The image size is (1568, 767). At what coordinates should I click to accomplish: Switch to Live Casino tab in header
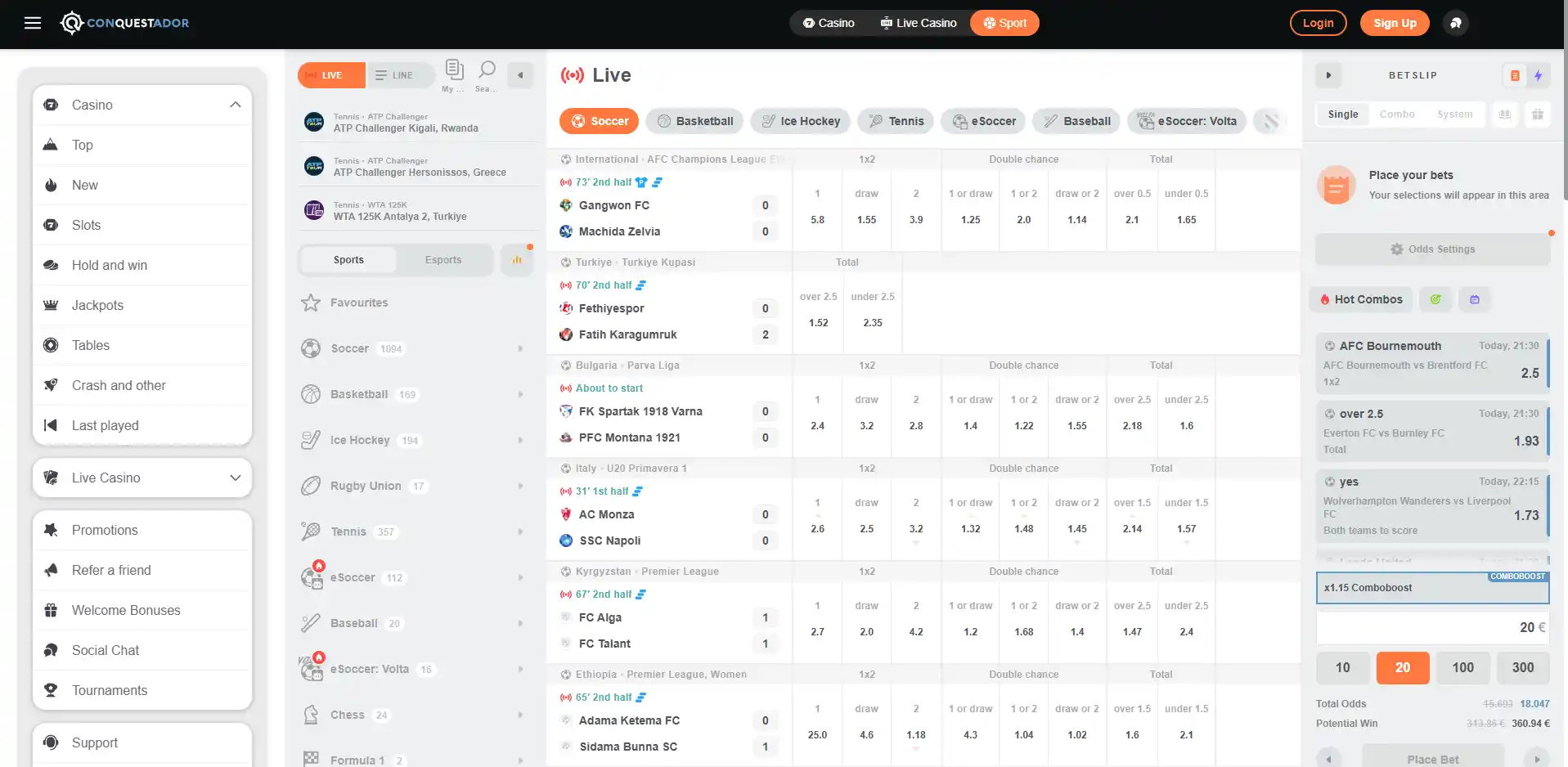pyautogui.click(x=919, y=23)
